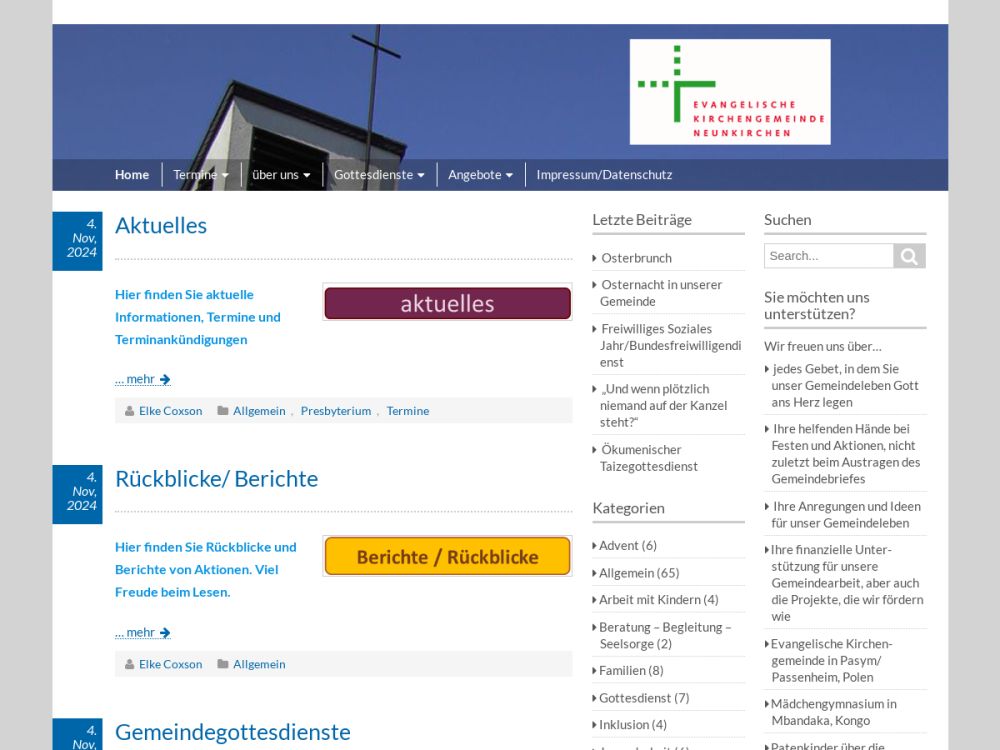Click author Elke Coxson under Aktuelles

[170, 411]
